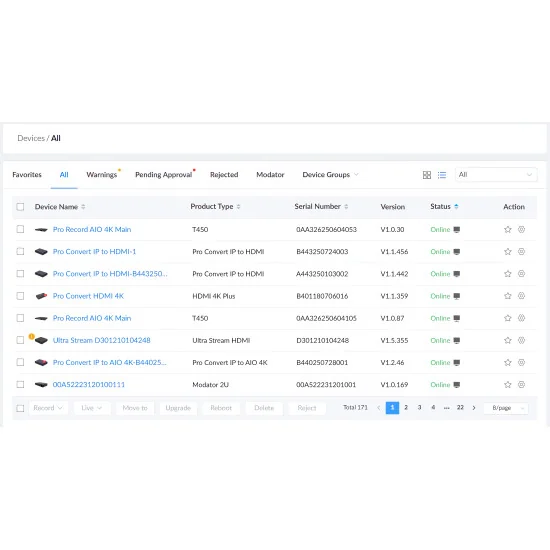Open settings gear for Pro Convert HDMI 4K

click(x=521, y=296)
